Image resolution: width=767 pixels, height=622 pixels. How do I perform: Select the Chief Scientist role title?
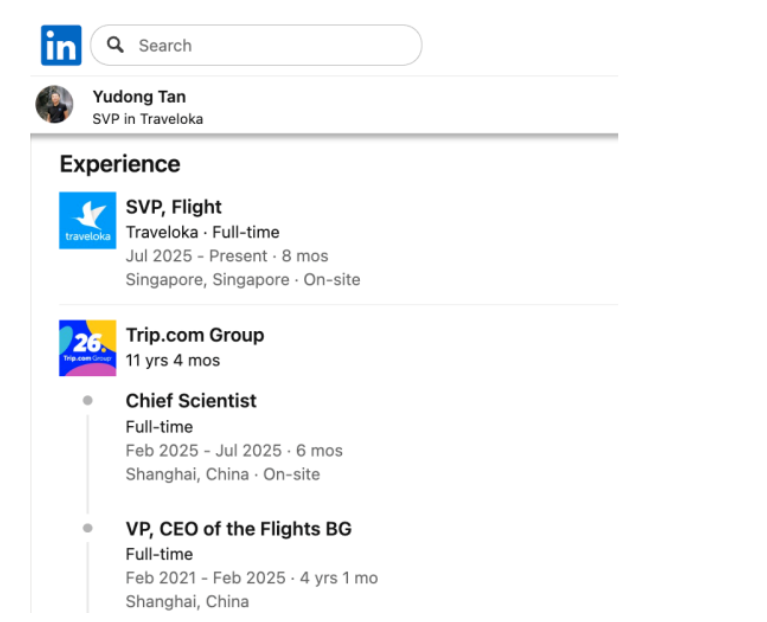[x=191, y=401]
